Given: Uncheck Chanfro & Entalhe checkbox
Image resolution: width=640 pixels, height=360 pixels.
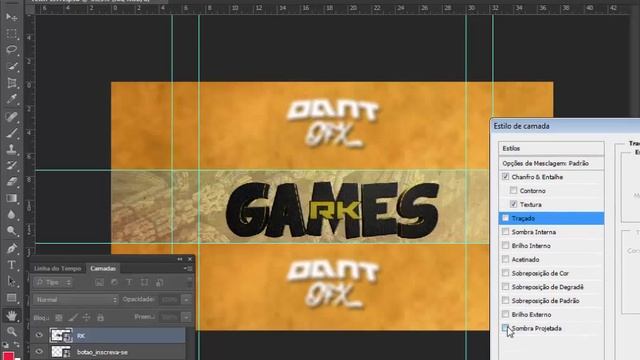Looking at the screenshot, I should pos(505,177).
